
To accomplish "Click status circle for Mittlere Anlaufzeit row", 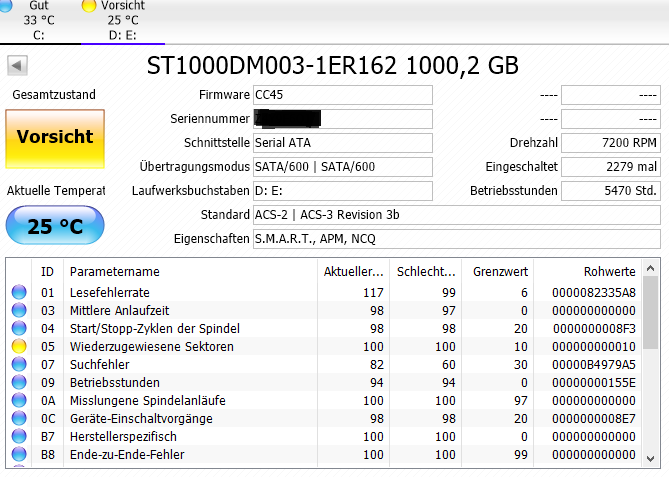I will click(19, 310).
